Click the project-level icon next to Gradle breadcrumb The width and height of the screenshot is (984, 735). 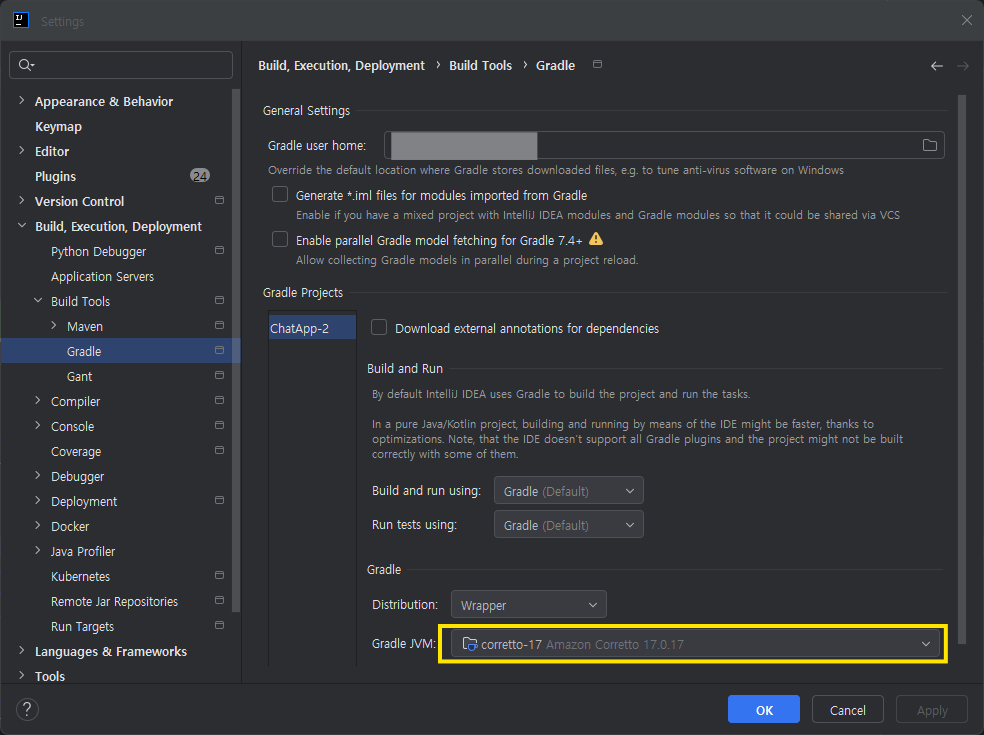pyautogui.click(x=597, y=64)
